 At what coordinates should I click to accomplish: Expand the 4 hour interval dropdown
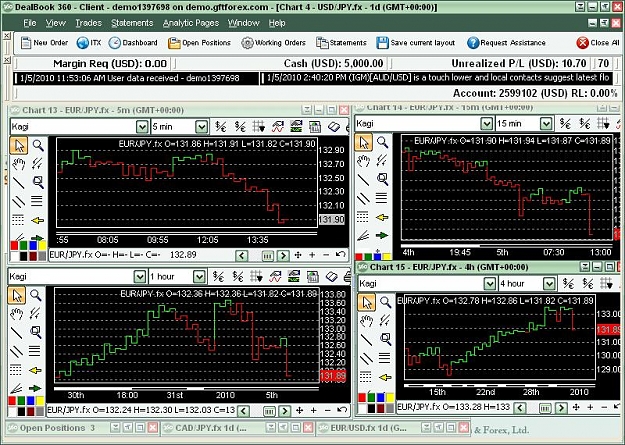tap(549, 284)
